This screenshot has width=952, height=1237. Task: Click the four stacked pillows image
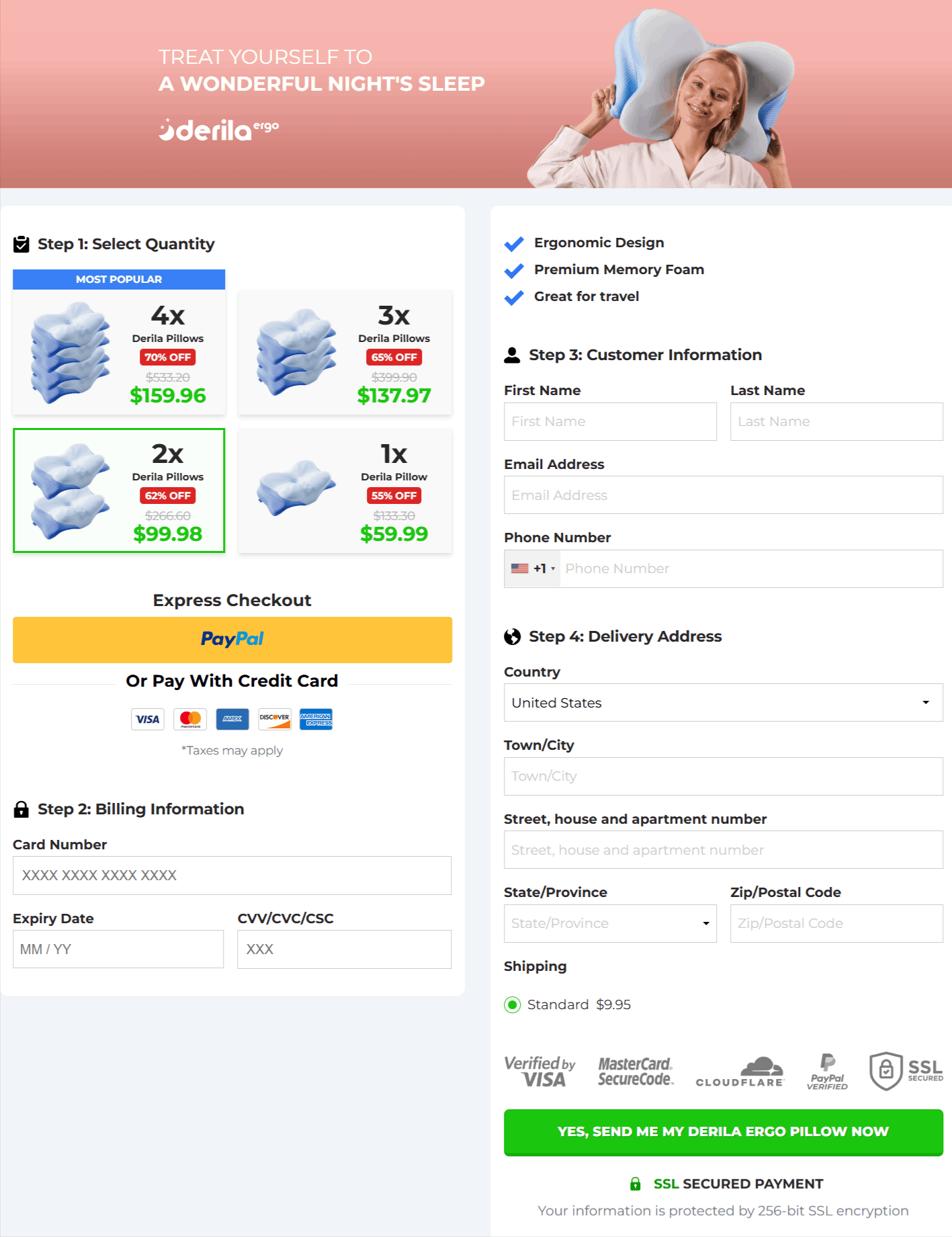point(70,353)
